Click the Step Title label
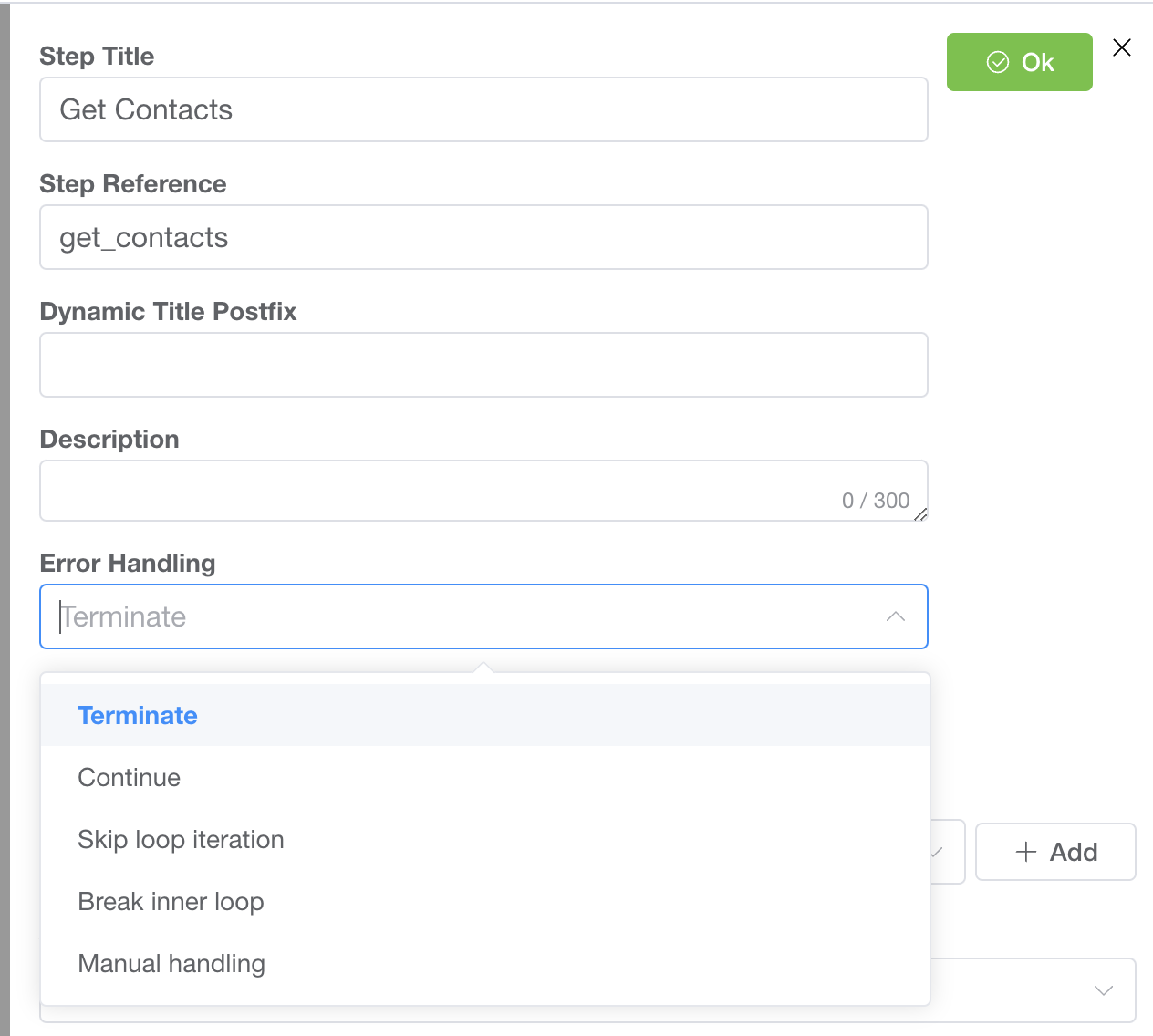Viewport: 1153px width, 1036px height. tap(97, 57)
